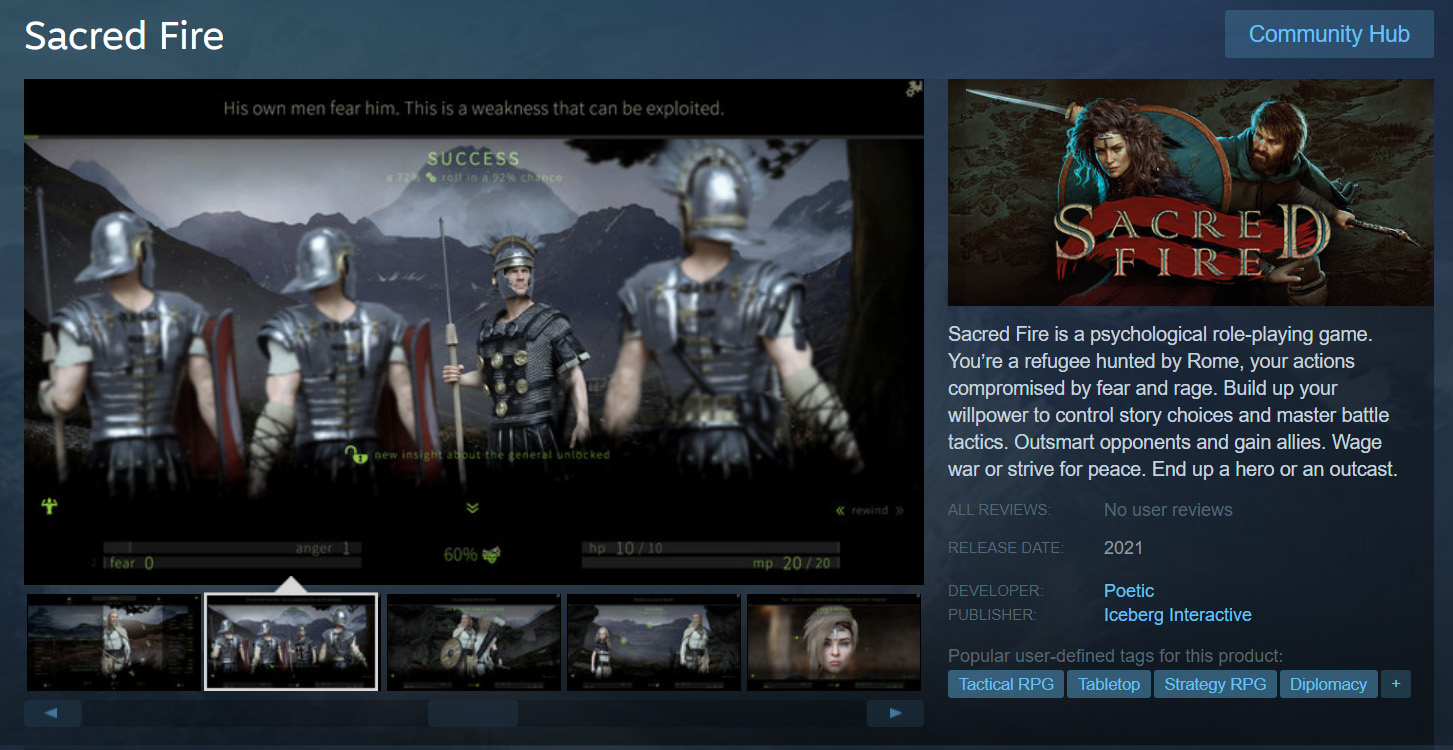Click the hp 10 / 10 bar
The width and height of the screenshot is (1453, 750).
711,548
